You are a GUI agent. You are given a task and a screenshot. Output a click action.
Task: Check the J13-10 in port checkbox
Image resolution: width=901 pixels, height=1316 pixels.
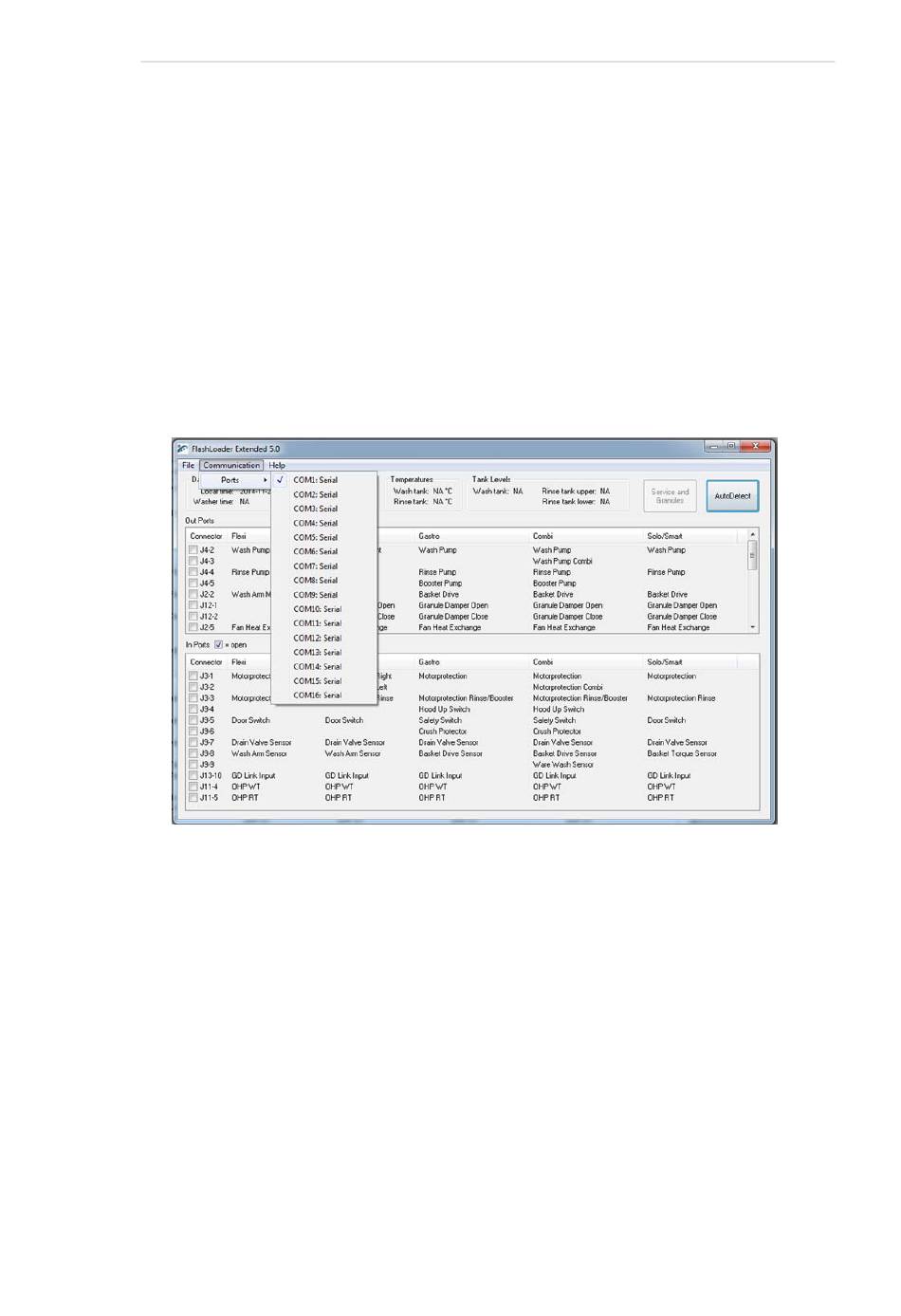(x=193, y=776)
